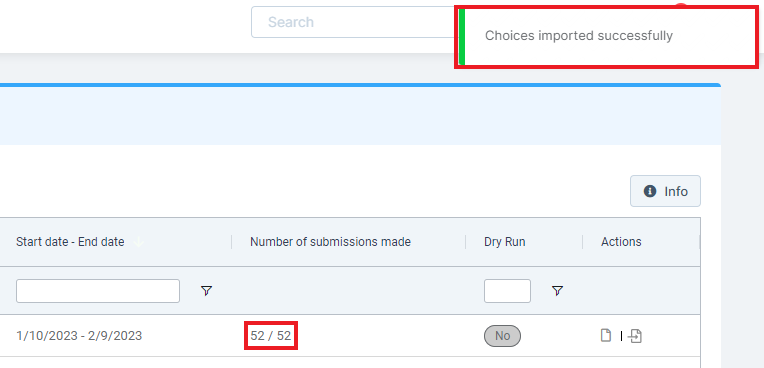Click the import choices file-arrow icon
Image resolution: width=764 pixels, height=368 pixels.
[635, 335]
